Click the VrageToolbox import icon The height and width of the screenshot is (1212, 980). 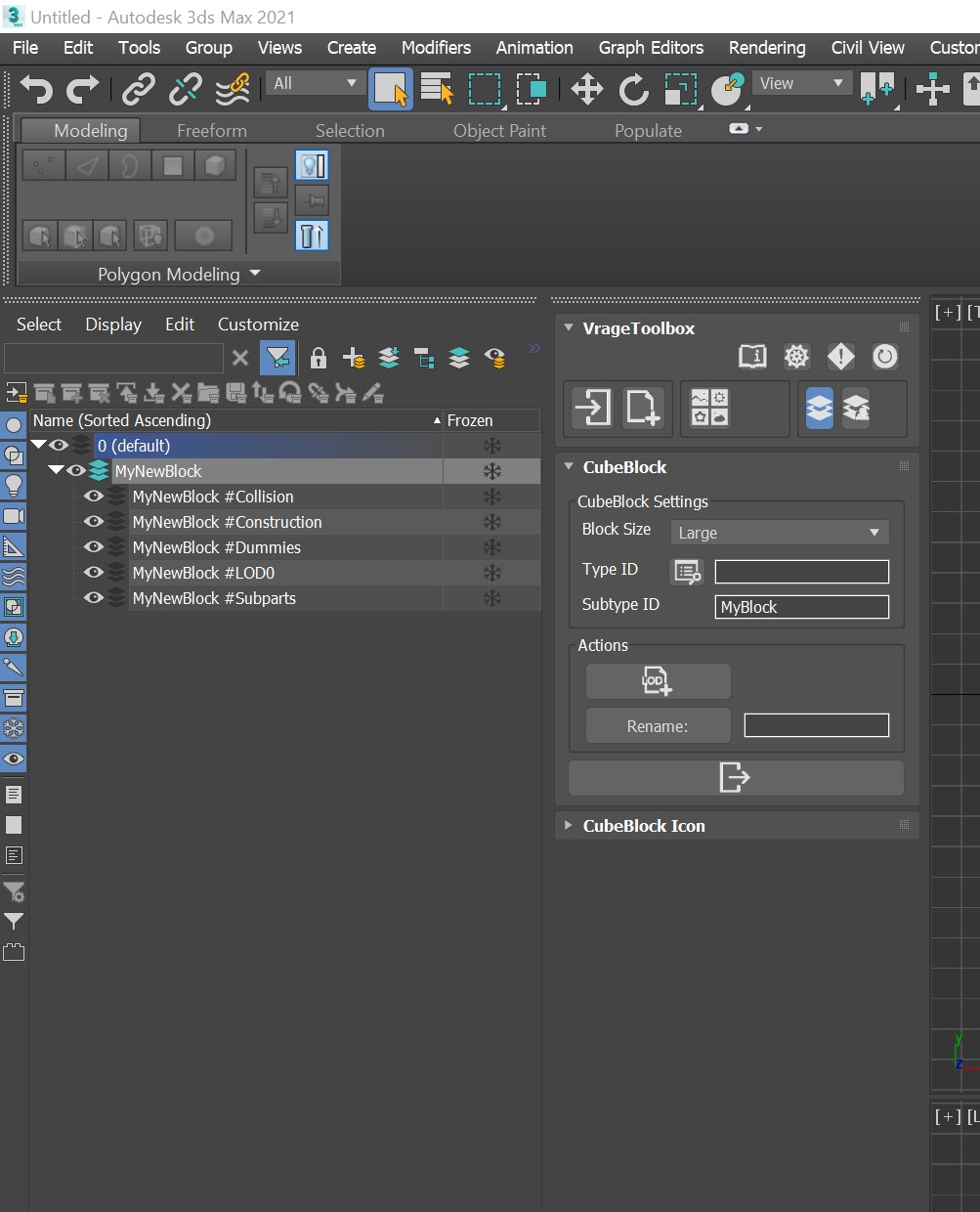click(593, 408)
